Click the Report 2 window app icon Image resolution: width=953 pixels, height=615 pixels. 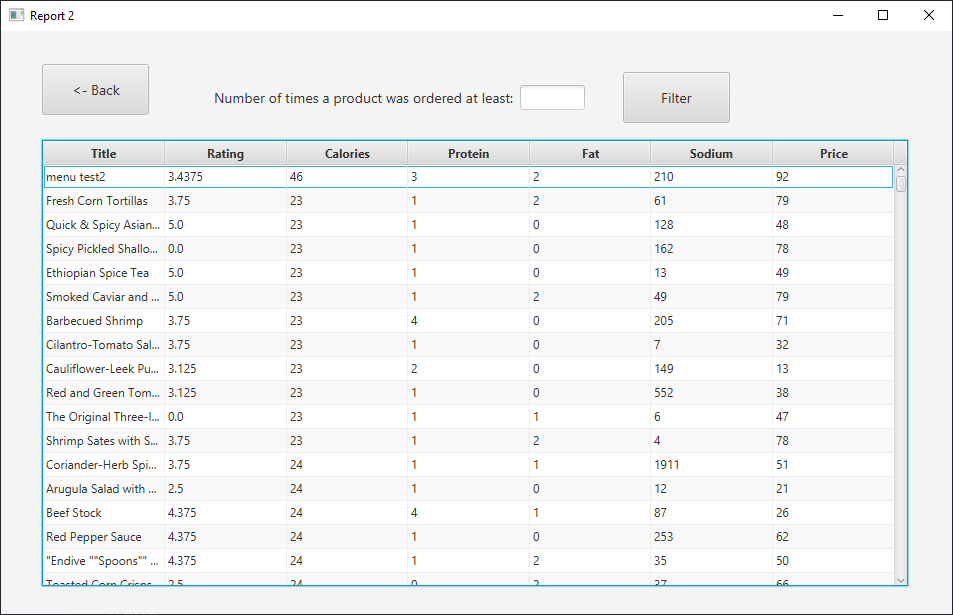point(16,15)
